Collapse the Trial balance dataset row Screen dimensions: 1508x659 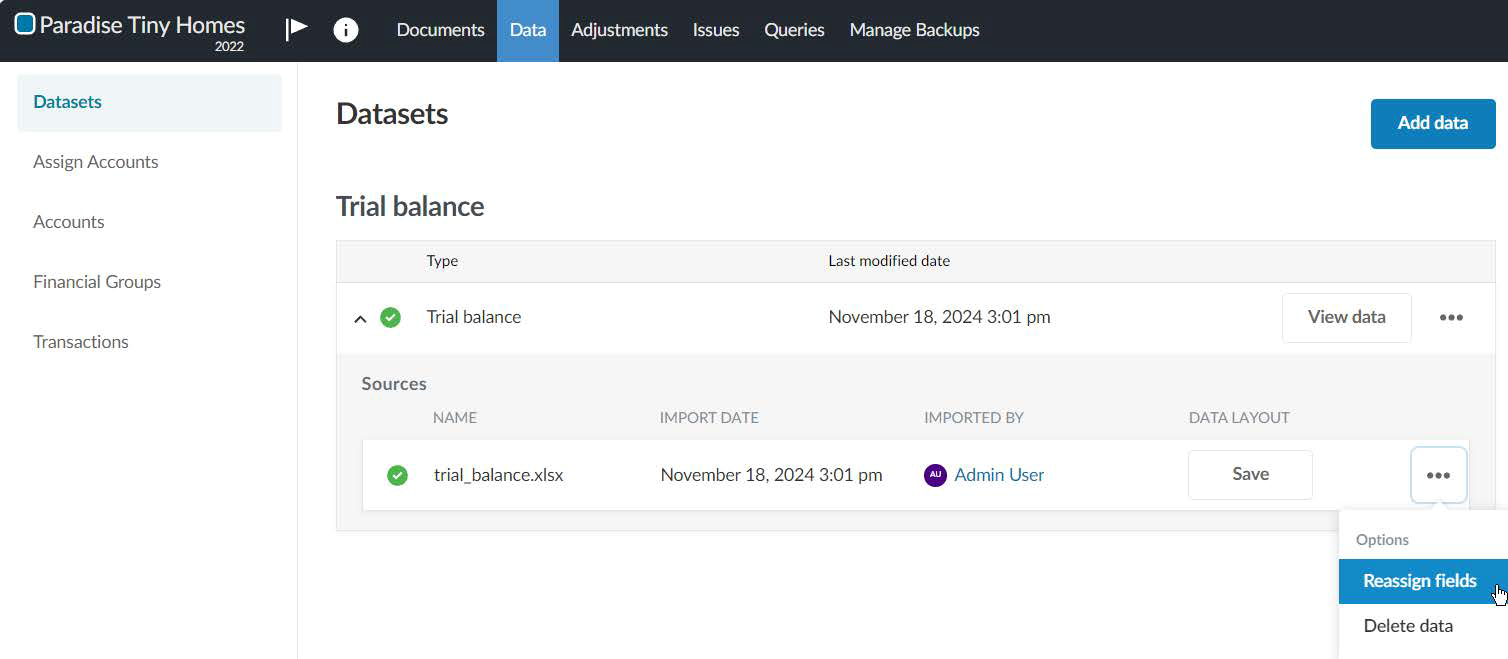coord(361,319)
